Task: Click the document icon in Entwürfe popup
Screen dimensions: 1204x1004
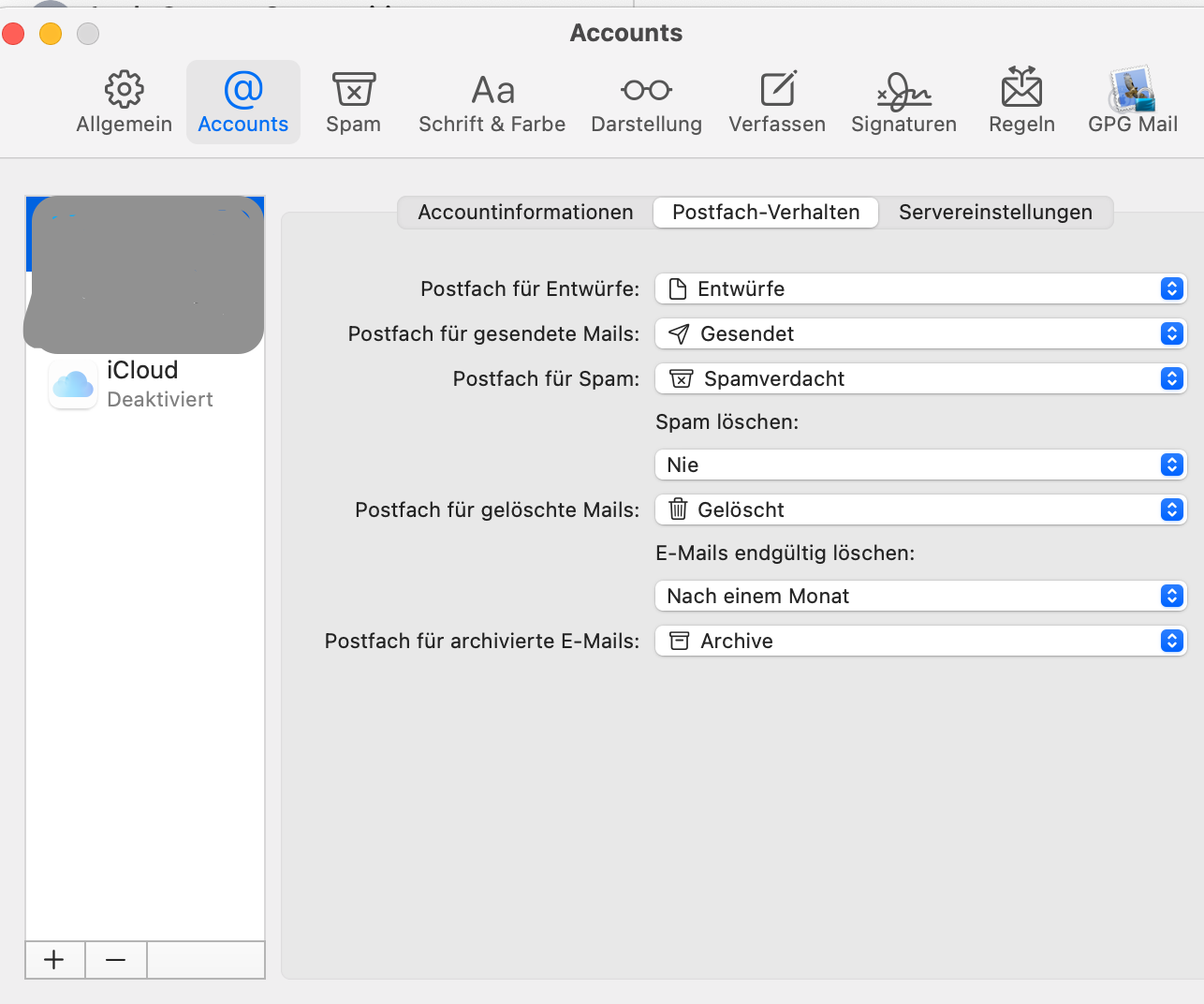Action: click(x=678, y=288)
